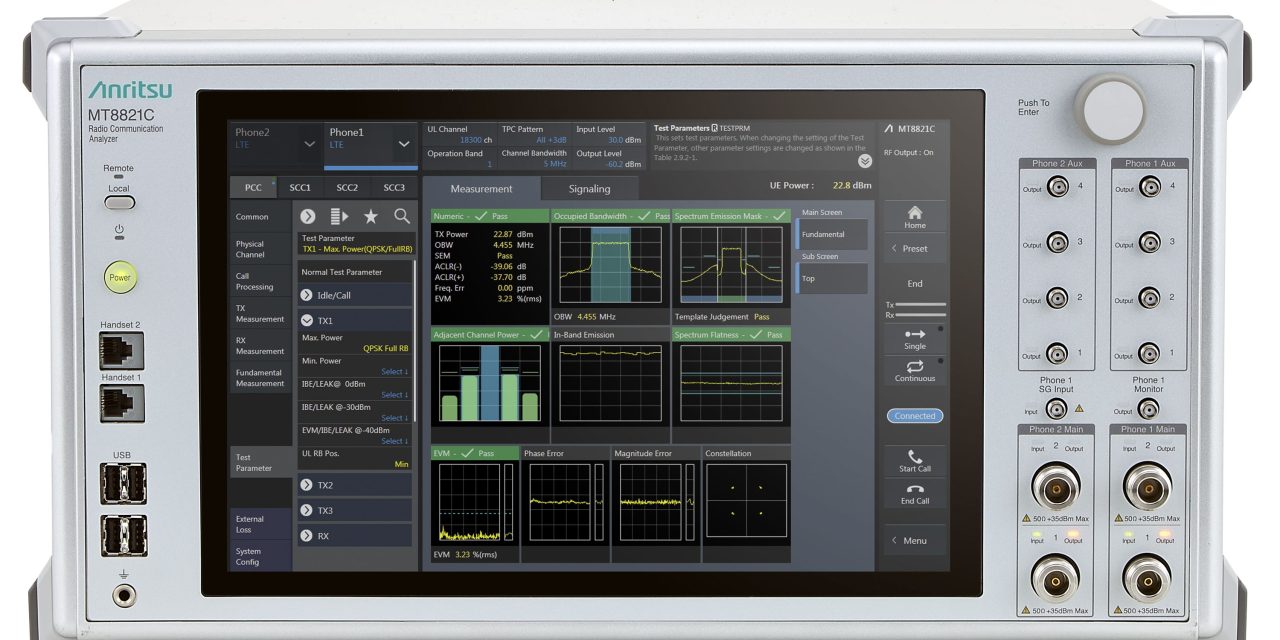Switch to the Signaling tab
Viewport: 1280px width, 640px height.
[x=588, y=188]
